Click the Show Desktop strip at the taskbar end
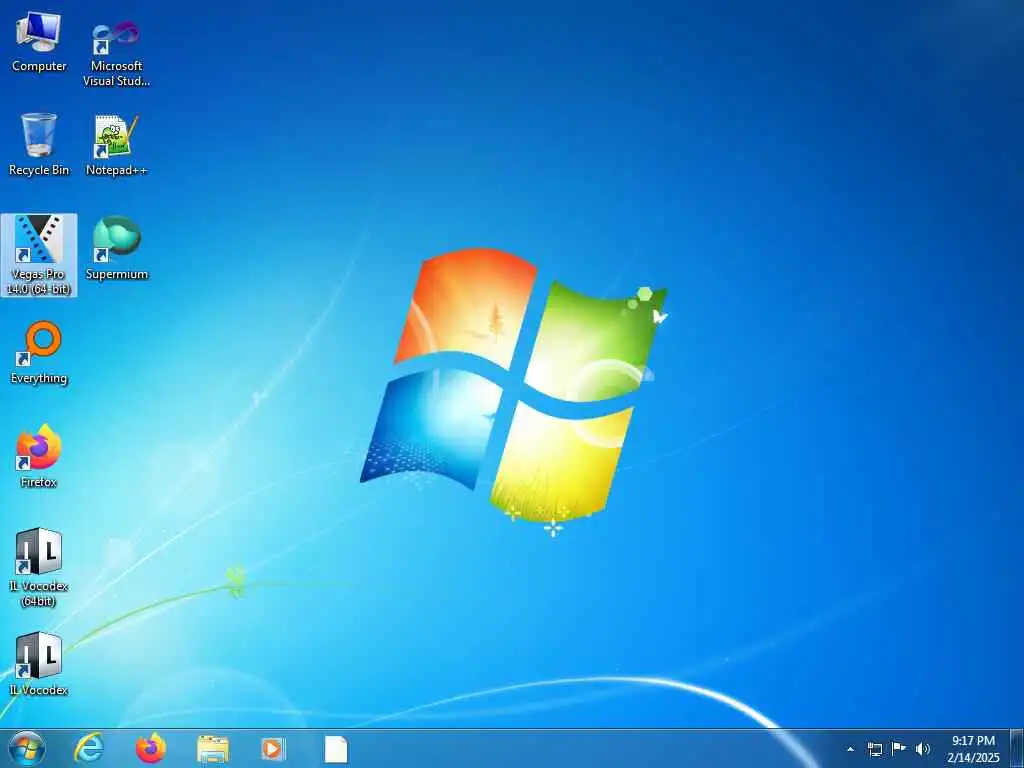 tap(1016, 749)
